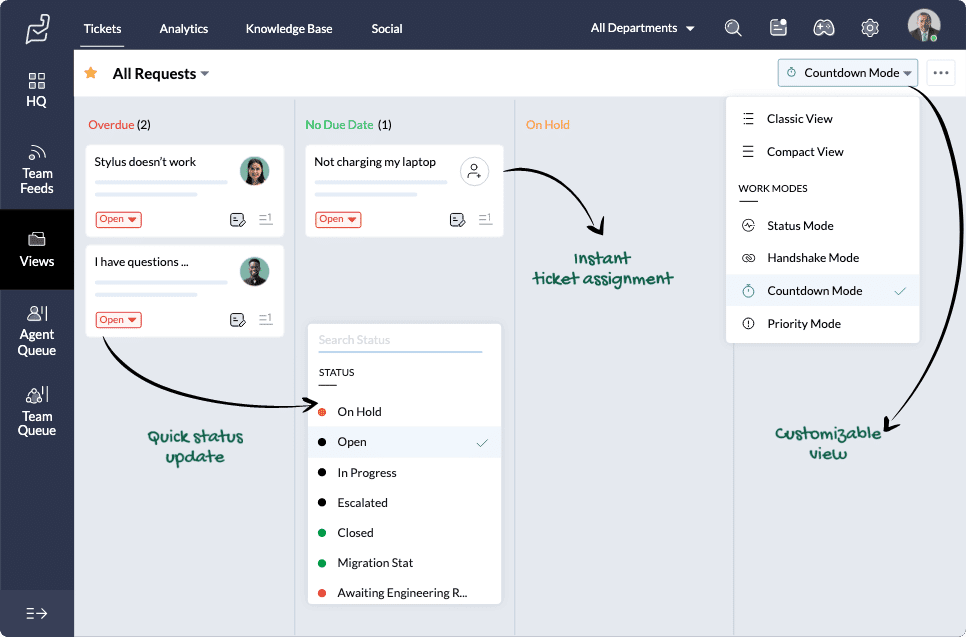
Task: Click the gamescope controller icon
Action: [823, 27]
